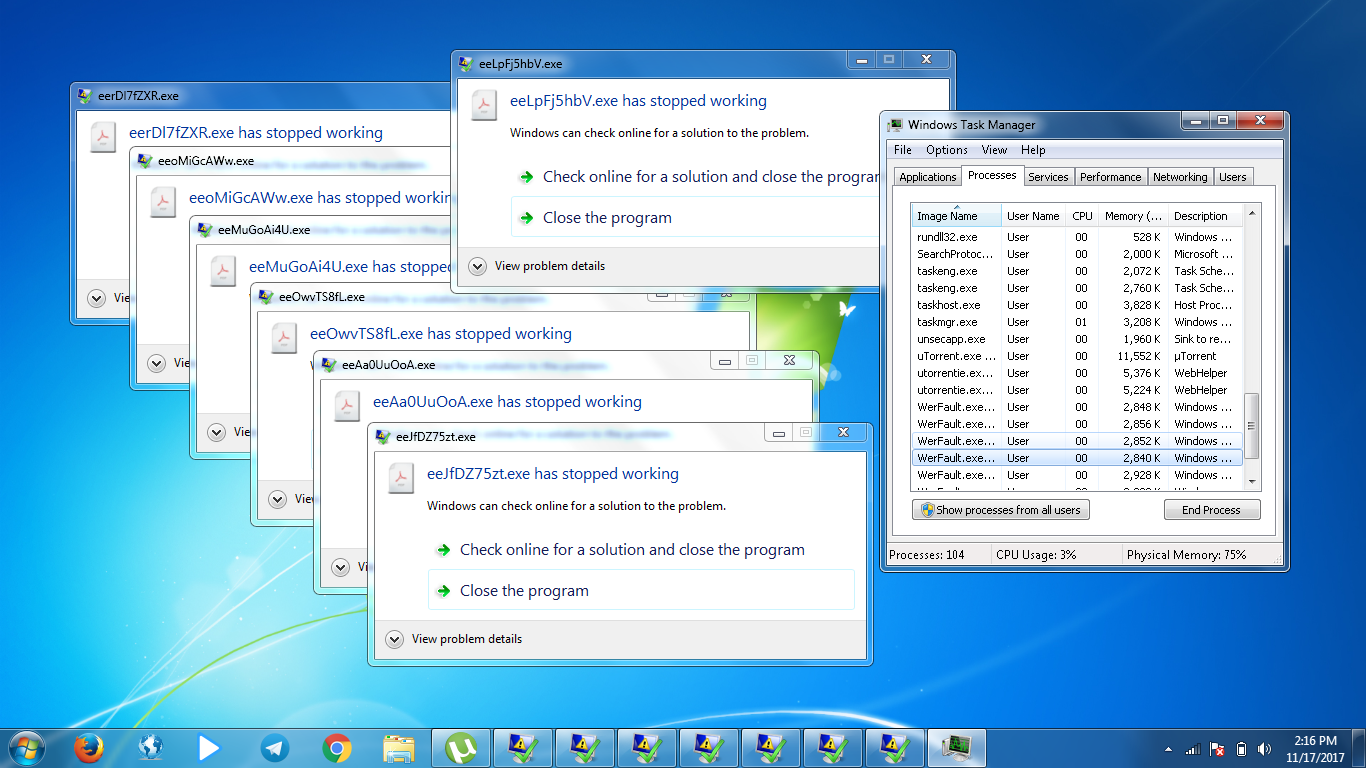Click the process list scroll down arrow
This screenshot has width=1368, height=768.
point(1252,483)
